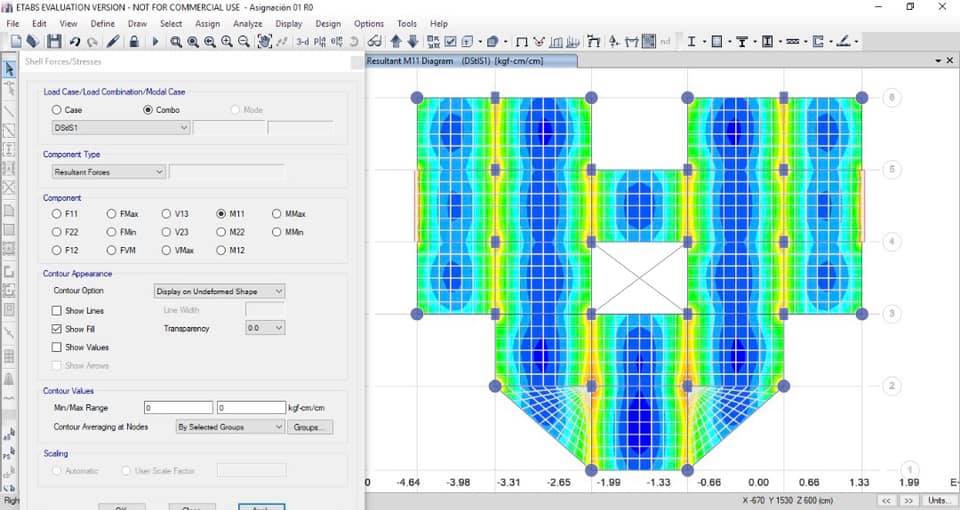Click the move down in list arrow
This screenshot has height=510, width=960.
coord(413,42)
